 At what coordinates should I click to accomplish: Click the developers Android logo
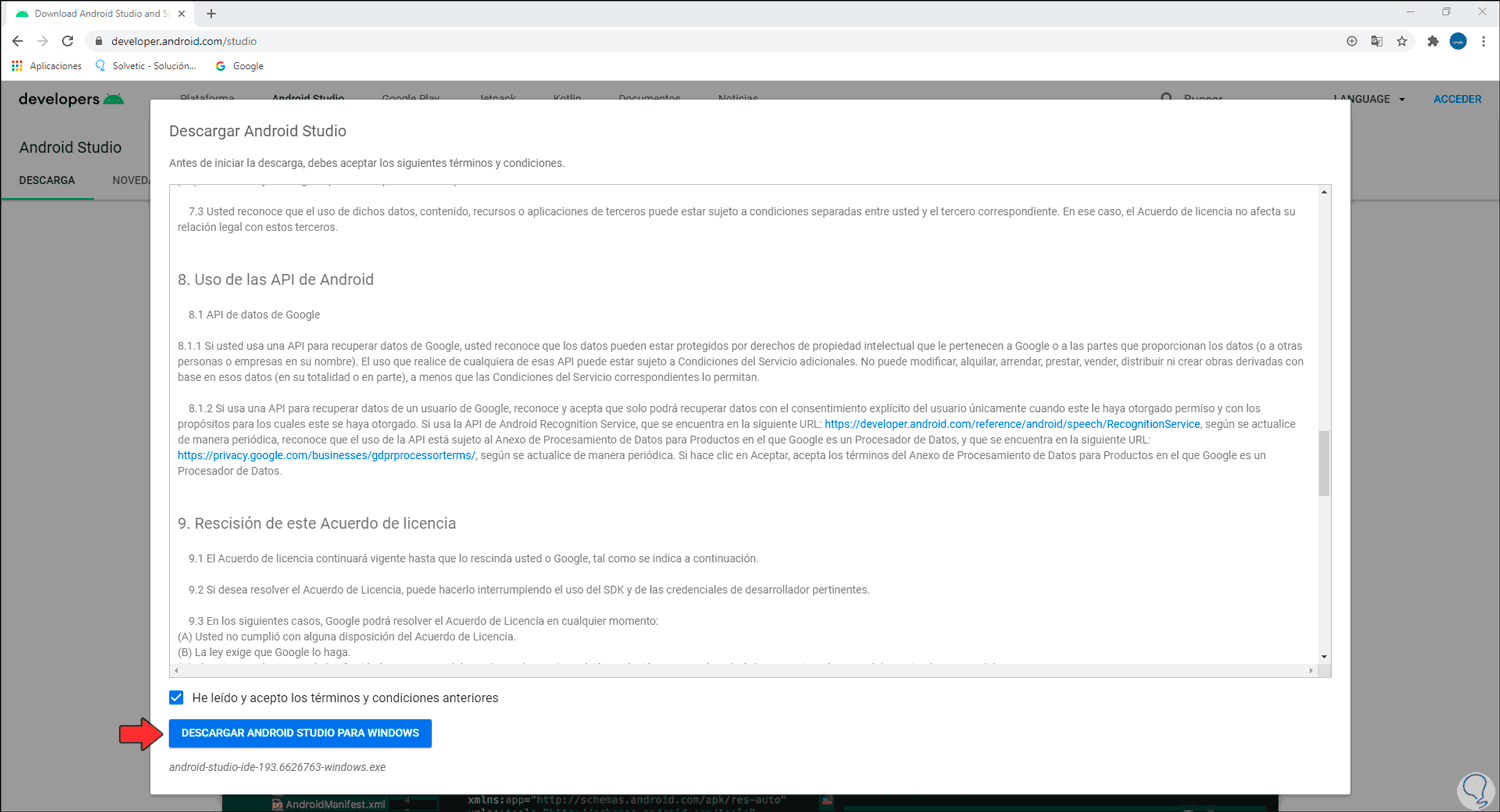pyautogui.click(x=72, y=99)
